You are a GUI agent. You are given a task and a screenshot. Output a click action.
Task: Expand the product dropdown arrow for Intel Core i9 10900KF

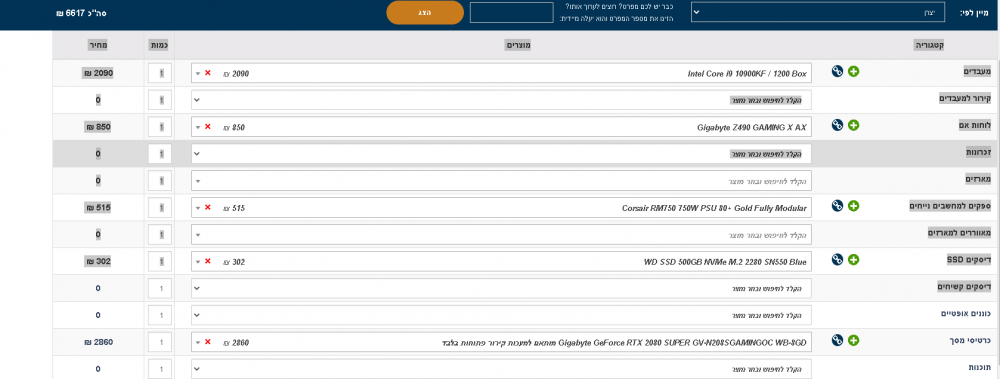198,74
